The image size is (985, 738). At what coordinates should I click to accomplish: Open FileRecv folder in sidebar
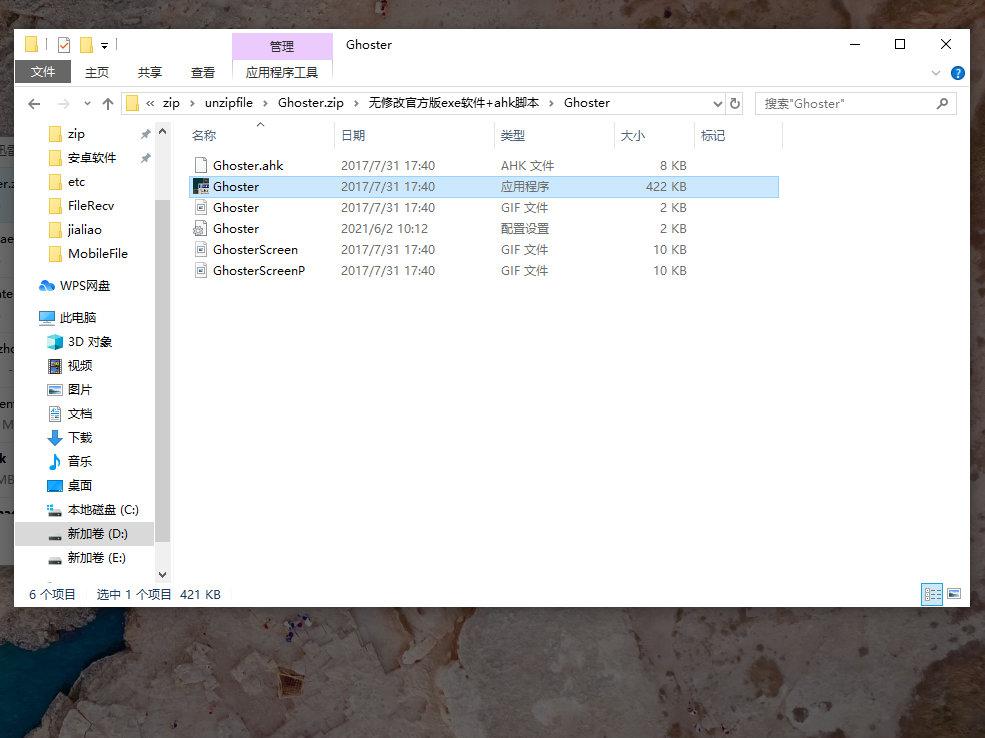pyautogui.click(x=90, y=205)
